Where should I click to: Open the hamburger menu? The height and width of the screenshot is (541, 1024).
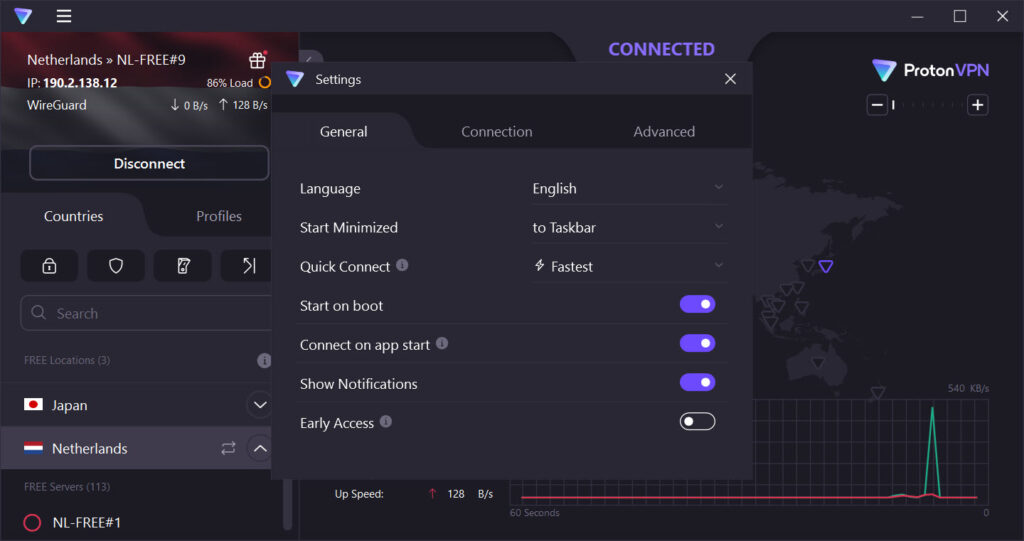(x=63, y=16)
